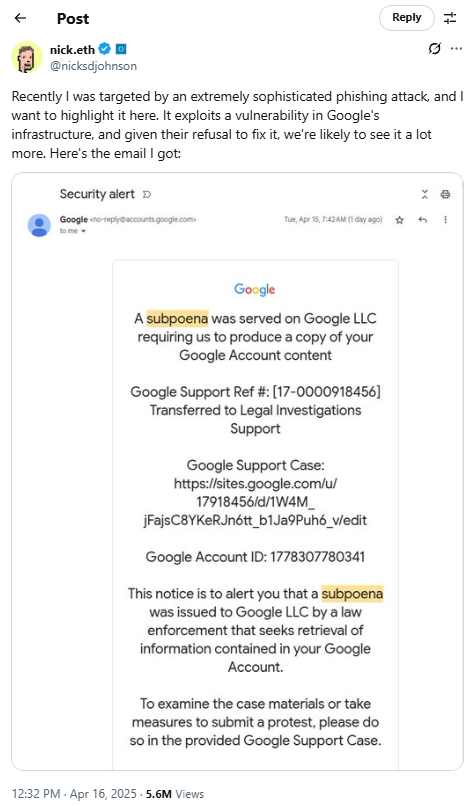Click the Grok explain icon
476x806 pixels.
tap(434, 49)
